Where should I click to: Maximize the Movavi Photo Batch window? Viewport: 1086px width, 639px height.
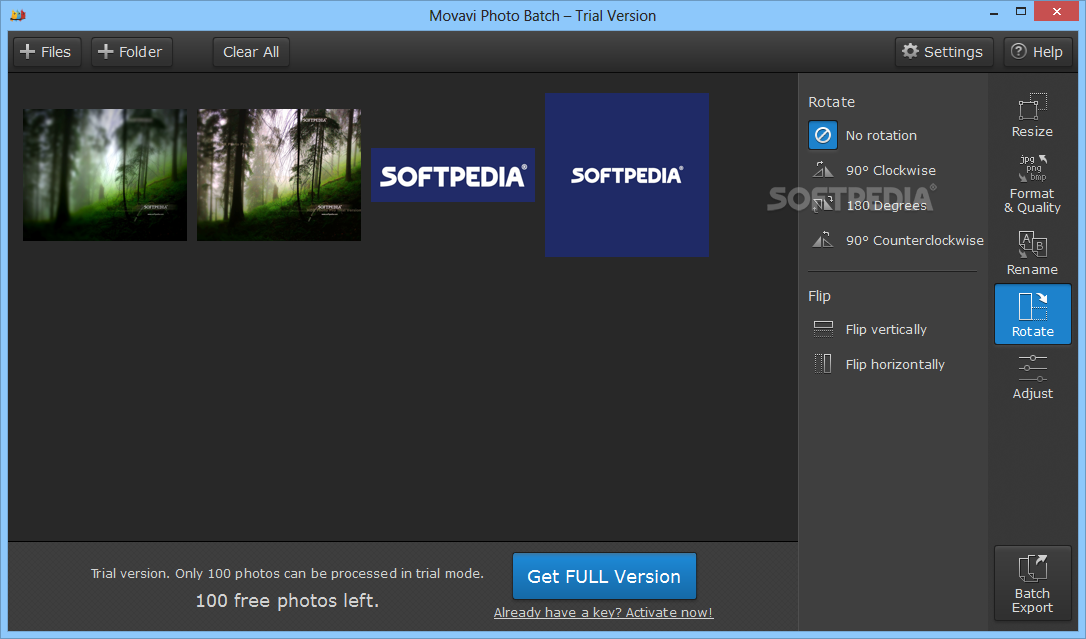click(x=1021, y=12)
